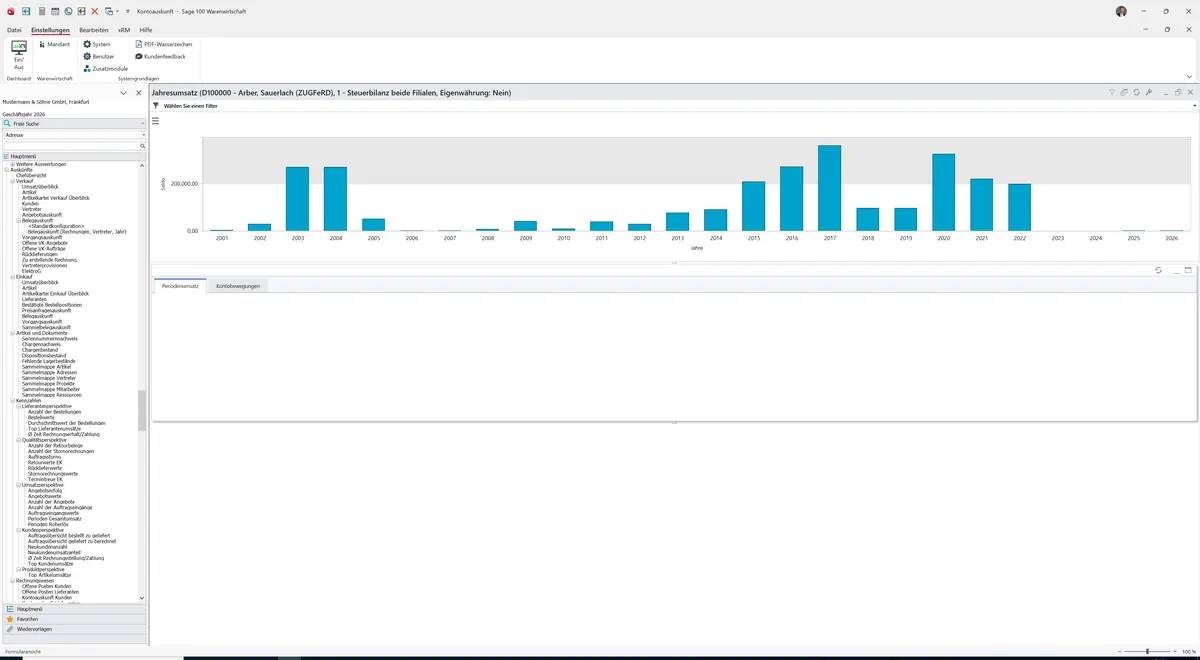Click the Hauptmenü button at panel bottom

coord(74,608)
